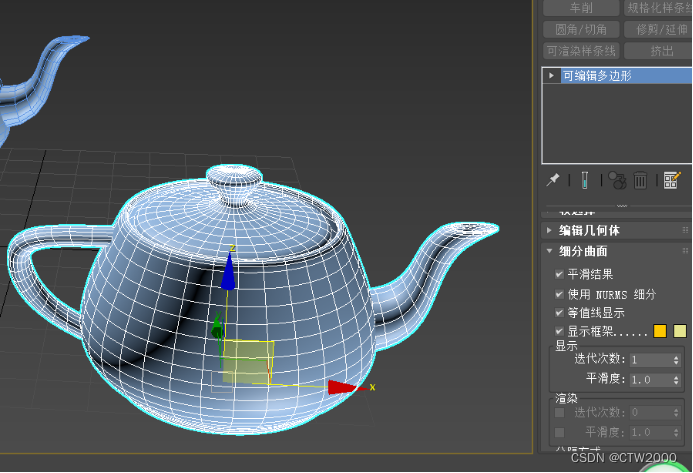Remove modifier with the trash icon
Viewport: 693px width, 473px height.
click(640, 181)
